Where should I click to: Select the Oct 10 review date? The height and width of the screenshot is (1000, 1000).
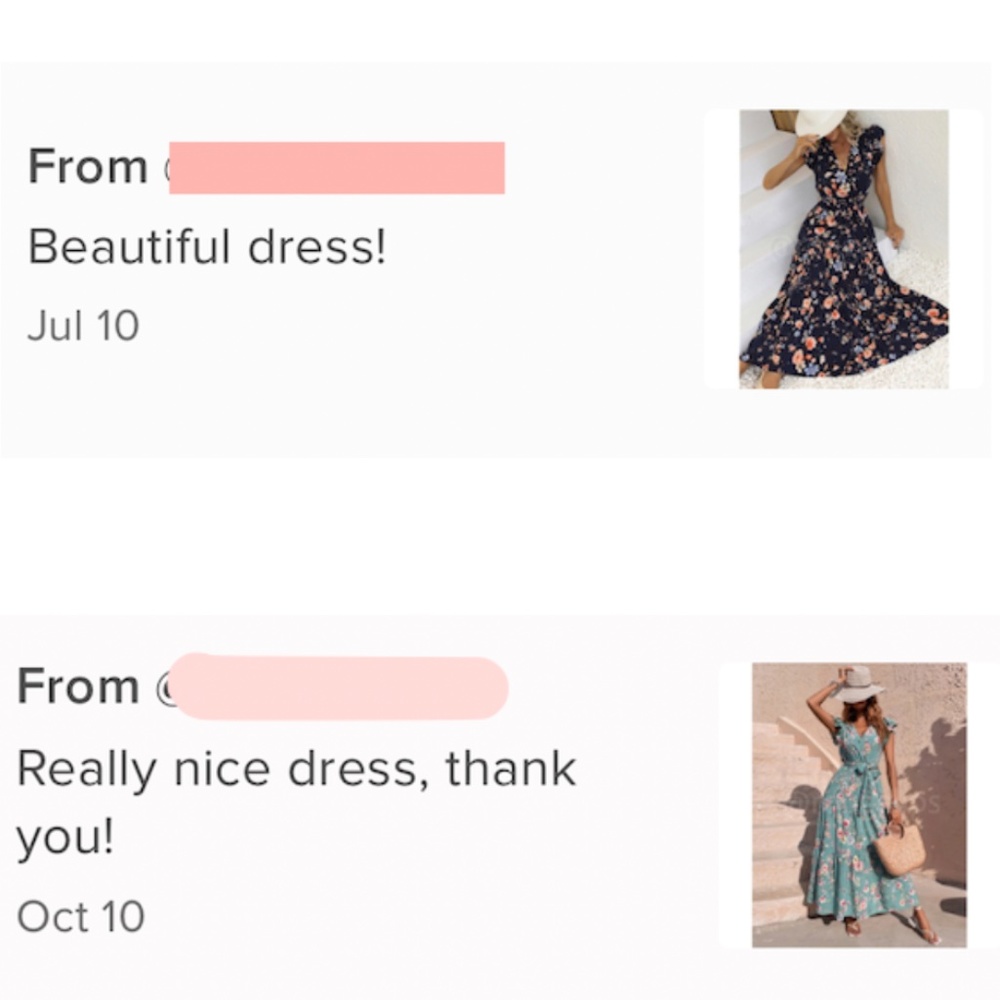[x=81, y=916]
